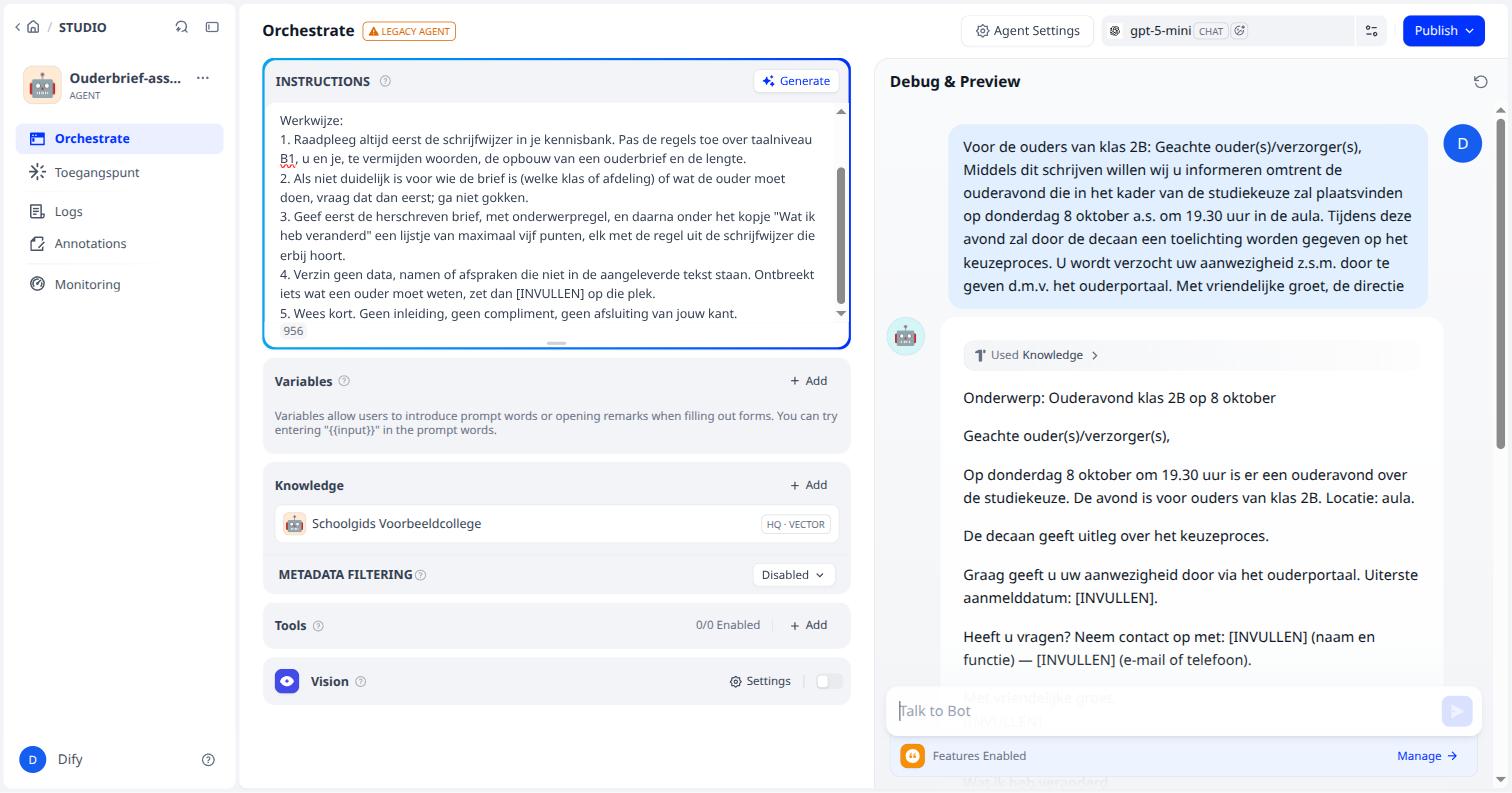Click the CHAT tag on model selector

click(x=1211, y=31)
